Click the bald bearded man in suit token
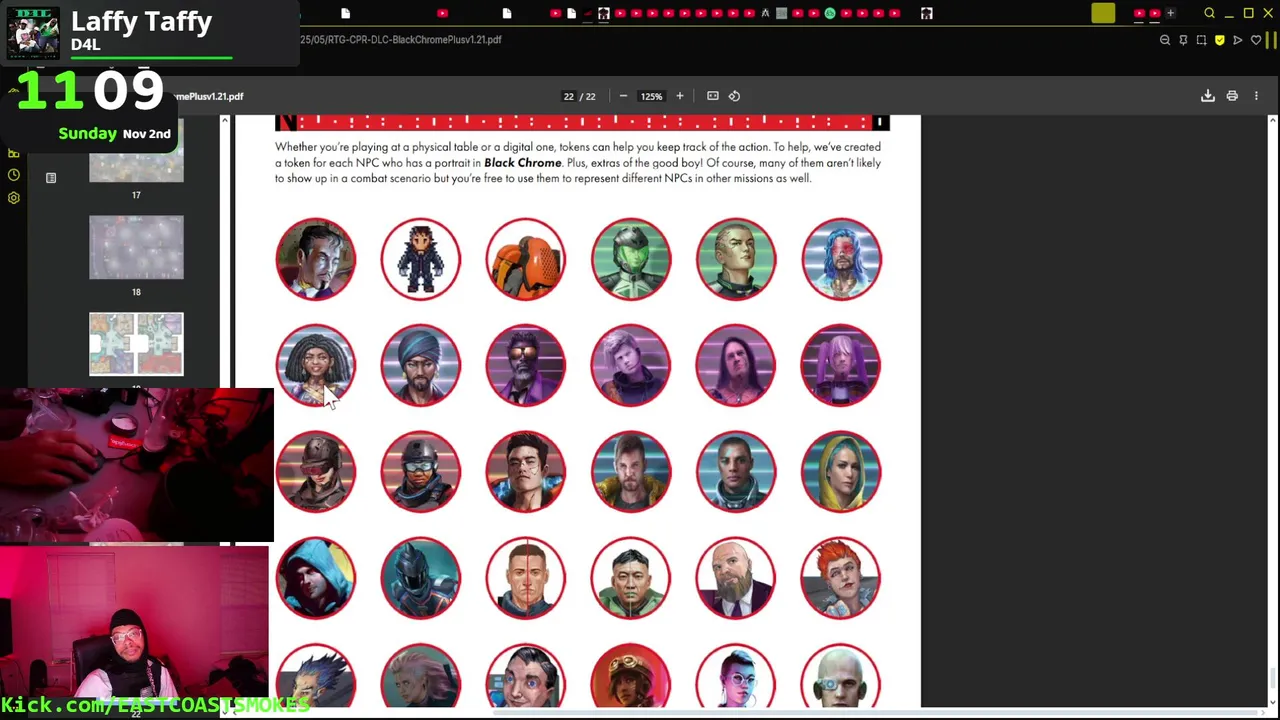The height and width of the screenshot is (720, 1280). point(735,578)
